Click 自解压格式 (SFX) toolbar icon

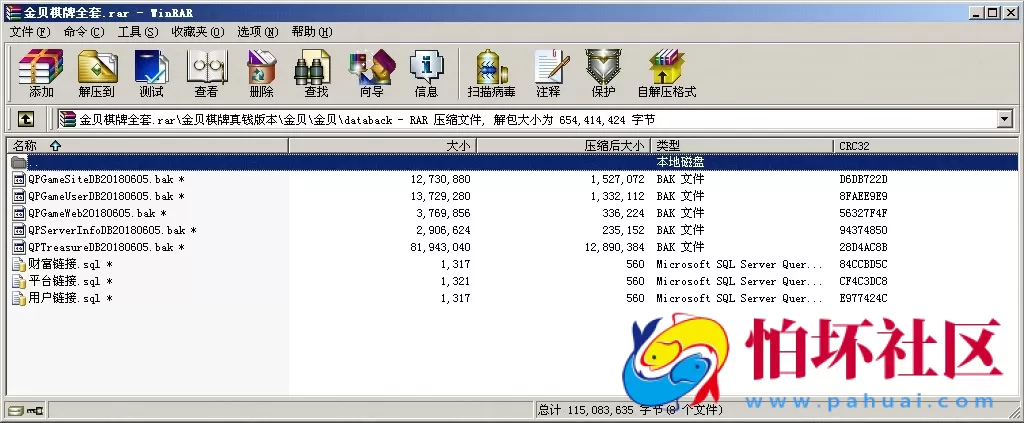[x=667, y=73]
